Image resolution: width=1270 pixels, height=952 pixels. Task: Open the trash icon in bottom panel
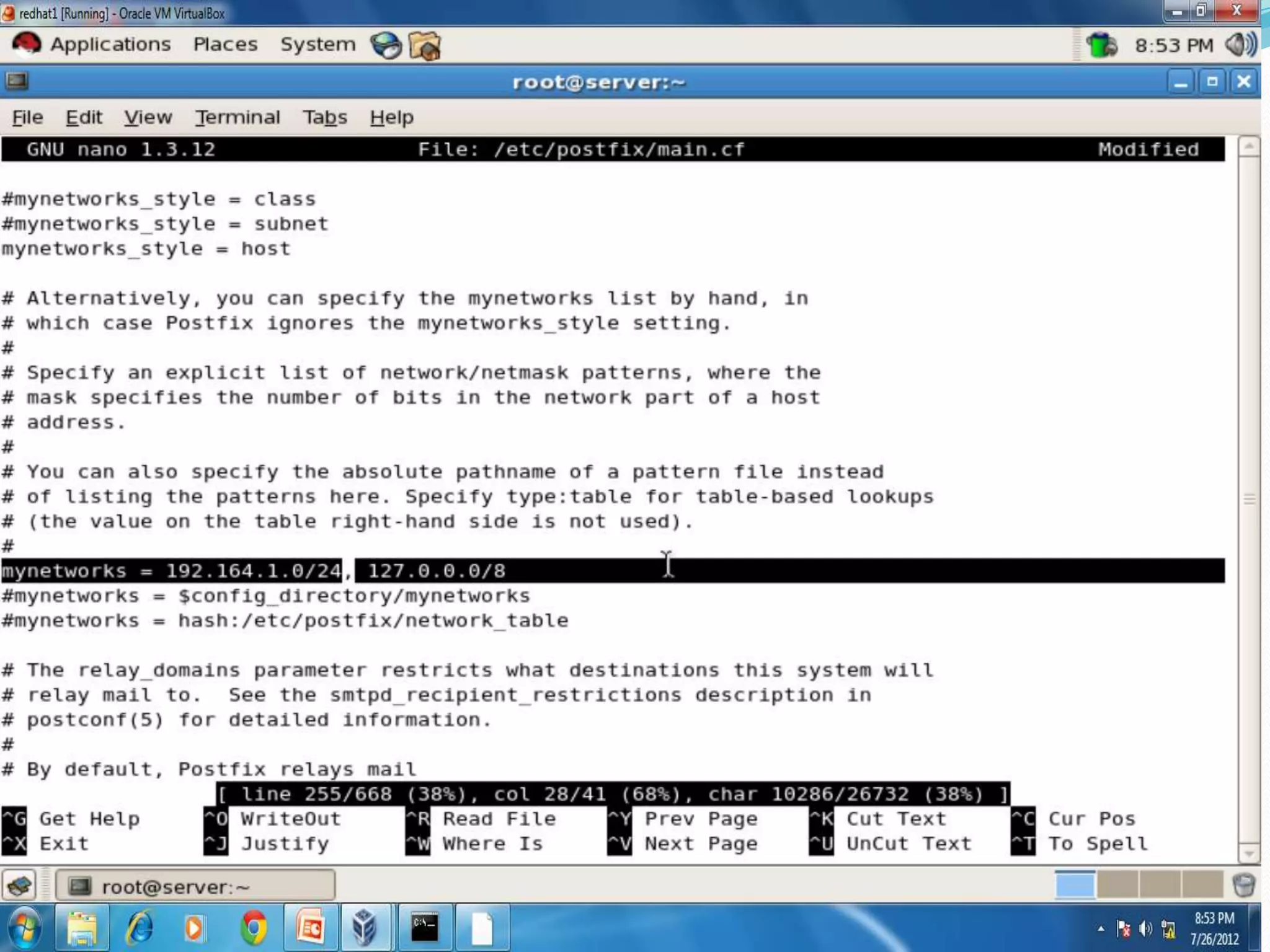click(1243, 885)
